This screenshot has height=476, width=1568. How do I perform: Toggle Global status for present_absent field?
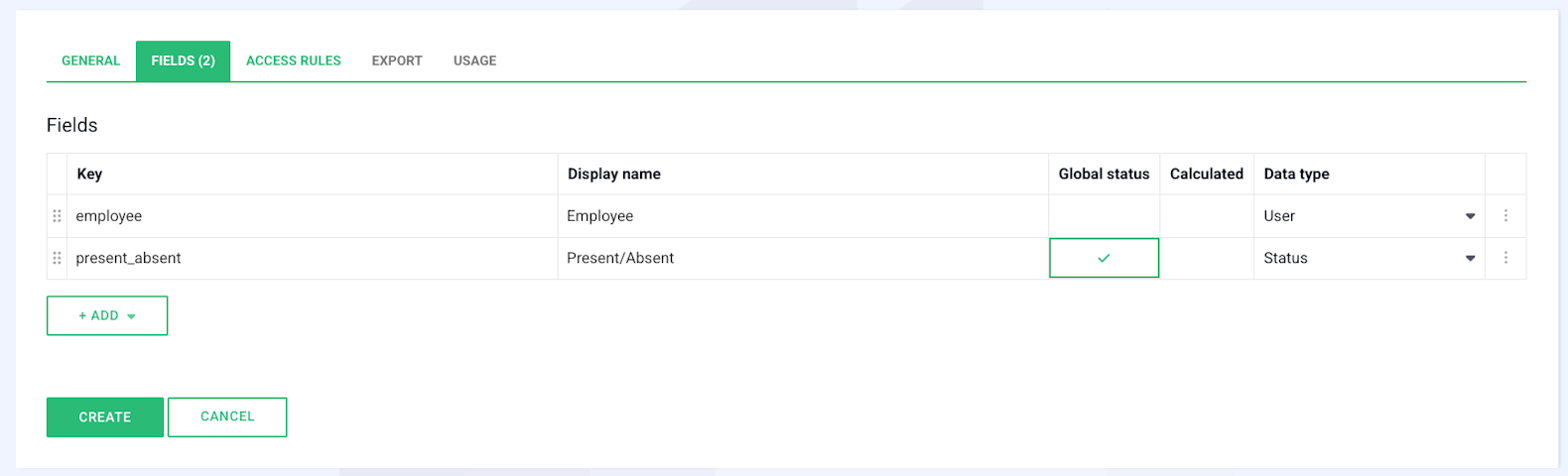pos(1104,258)
